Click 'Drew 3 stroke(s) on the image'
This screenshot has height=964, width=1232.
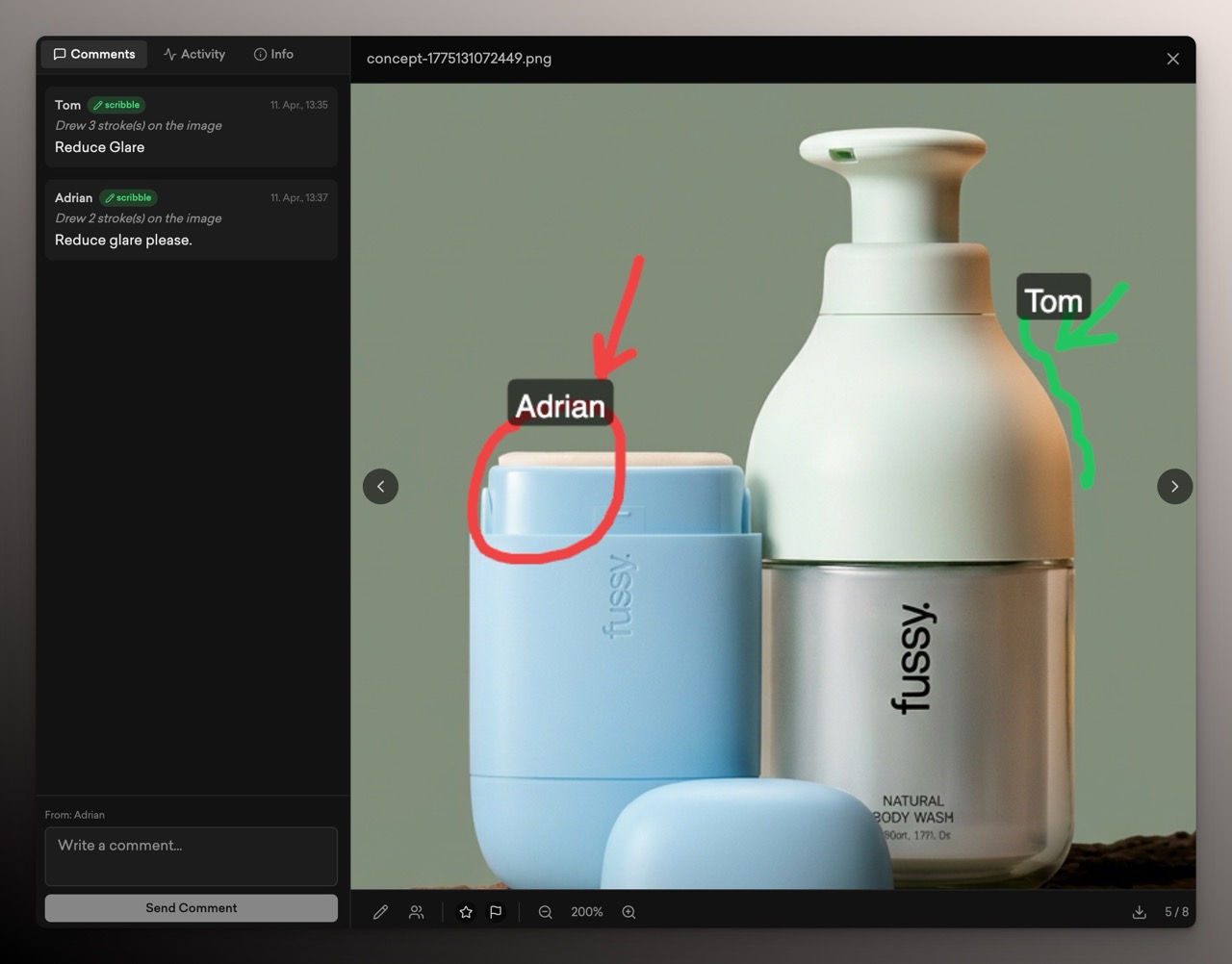click(139, 126)
